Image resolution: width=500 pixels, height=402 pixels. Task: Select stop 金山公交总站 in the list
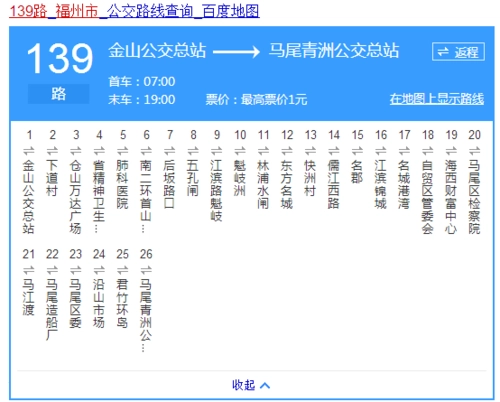pos(29,197)
